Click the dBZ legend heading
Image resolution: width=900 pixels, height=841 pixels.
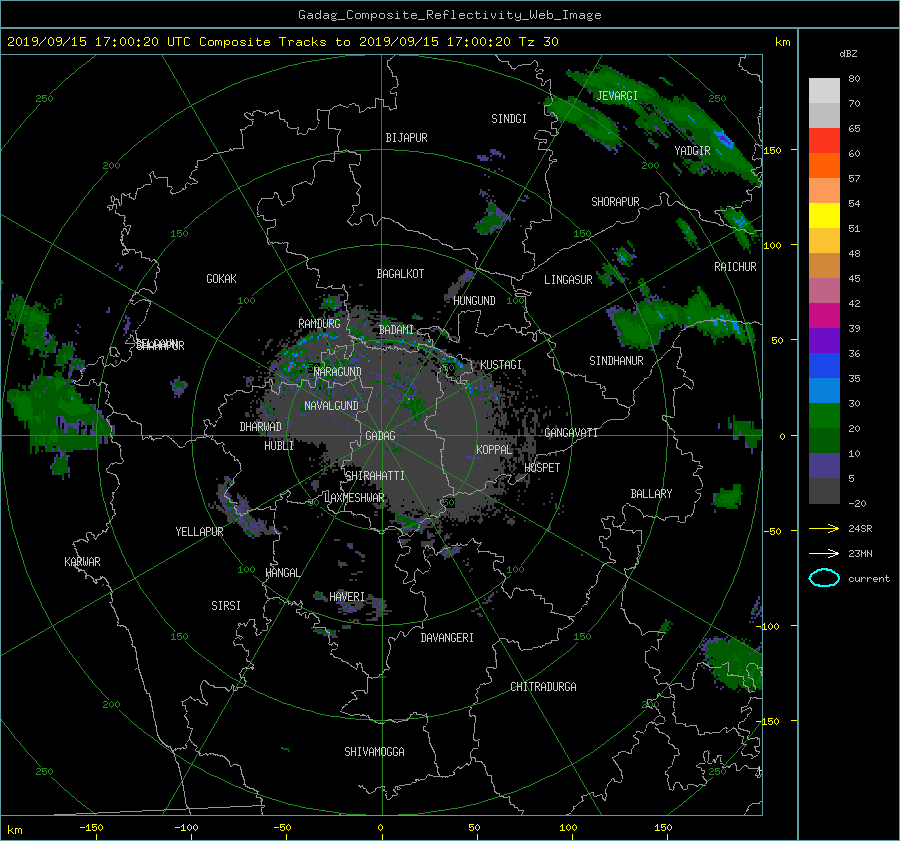[x=848, y=53]
